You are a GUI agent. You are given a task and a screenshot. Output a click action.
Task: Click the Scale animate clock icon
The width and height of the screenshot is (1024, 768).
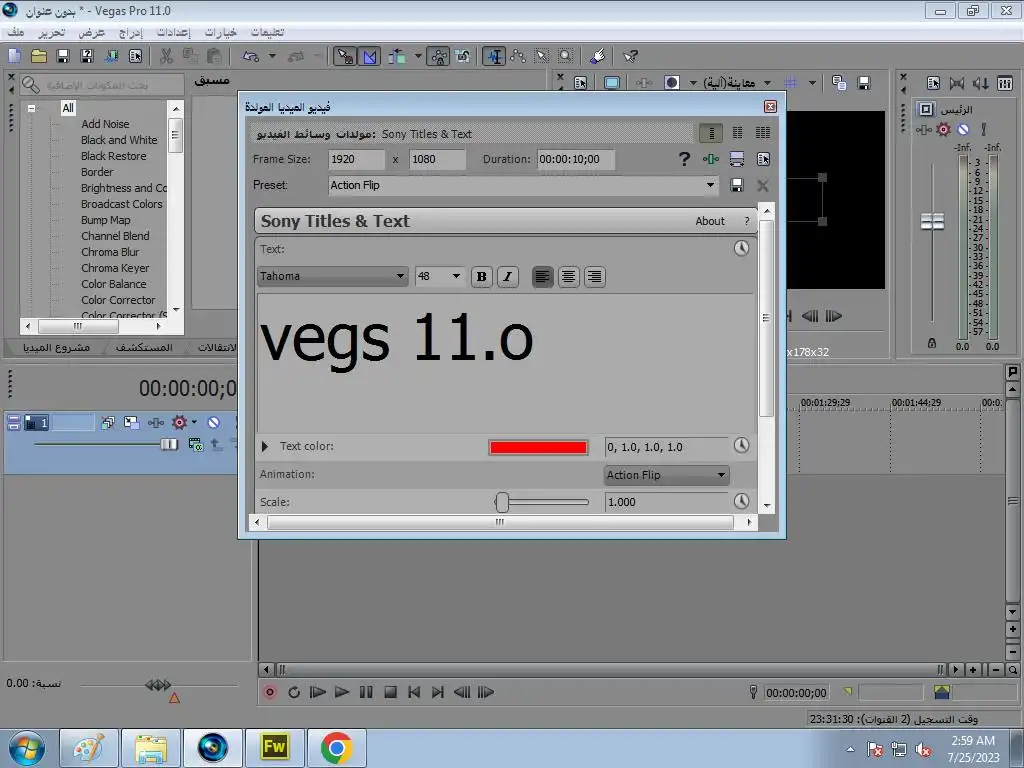[741, 501]
